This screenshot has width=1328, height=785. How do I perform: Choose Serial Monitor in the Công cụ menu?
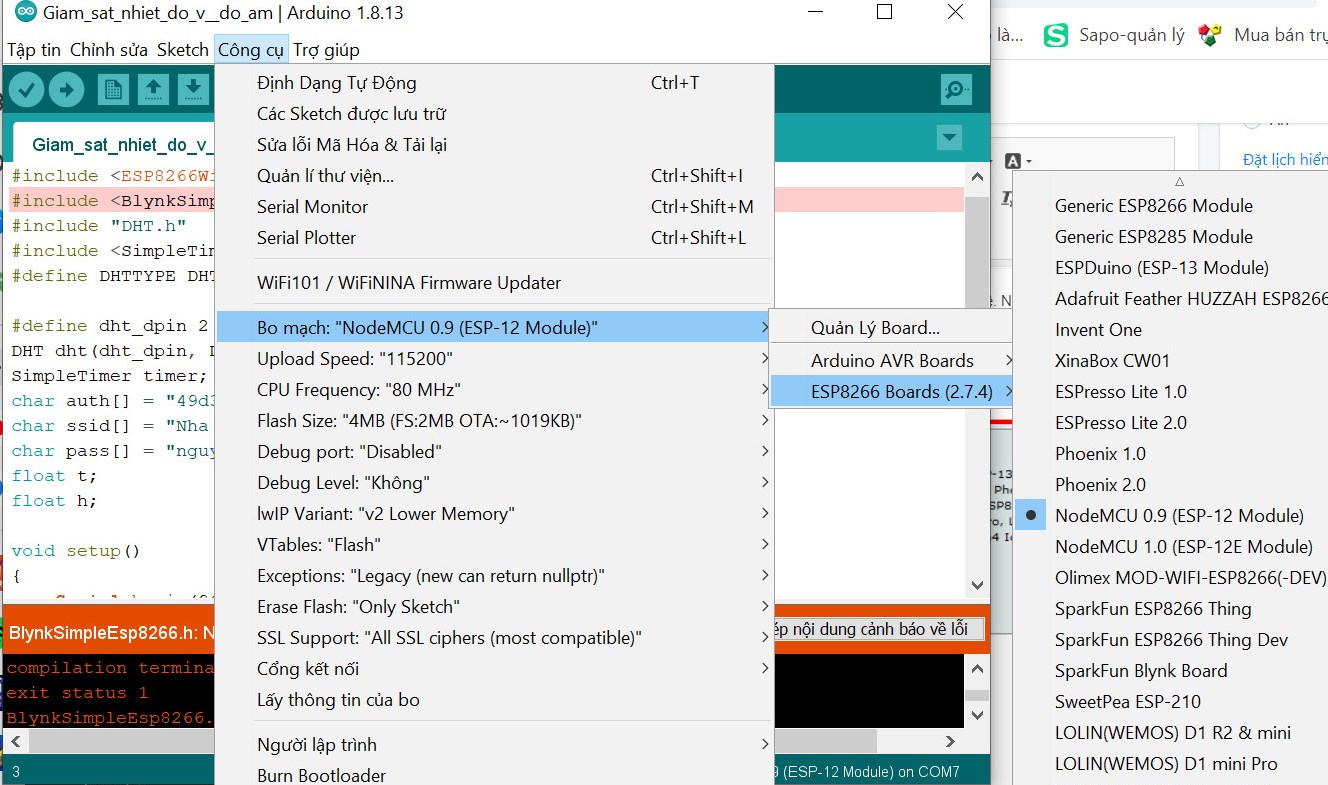495,207
